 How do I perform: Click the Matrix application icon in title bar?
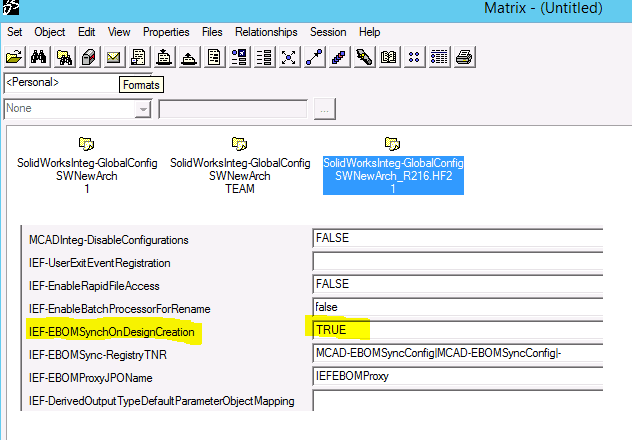tap(10, 7)
